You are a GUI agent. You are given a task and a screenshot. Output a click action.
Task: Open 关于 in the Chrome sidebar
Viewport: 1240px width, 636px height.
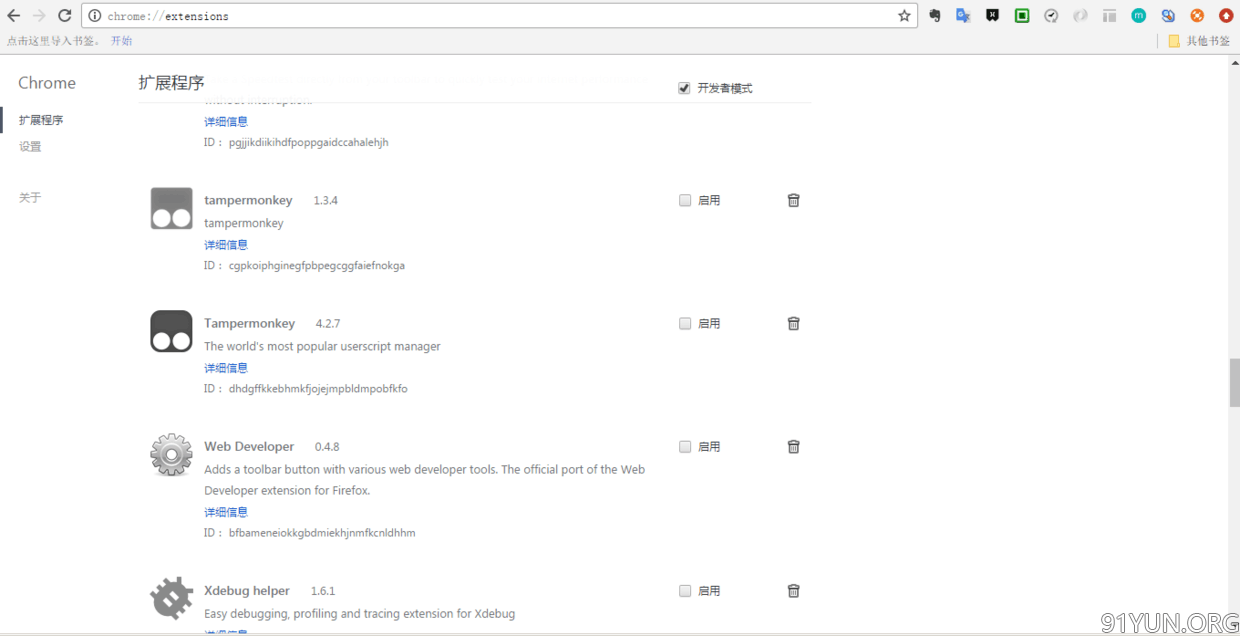tap(30, 197)
